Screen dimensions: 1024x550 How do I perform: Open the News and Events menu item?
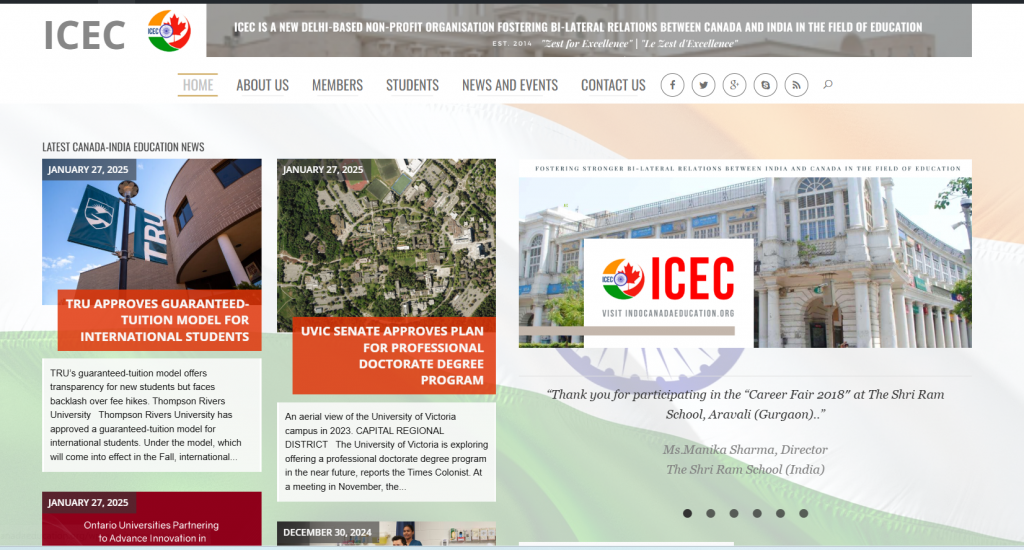510,85
